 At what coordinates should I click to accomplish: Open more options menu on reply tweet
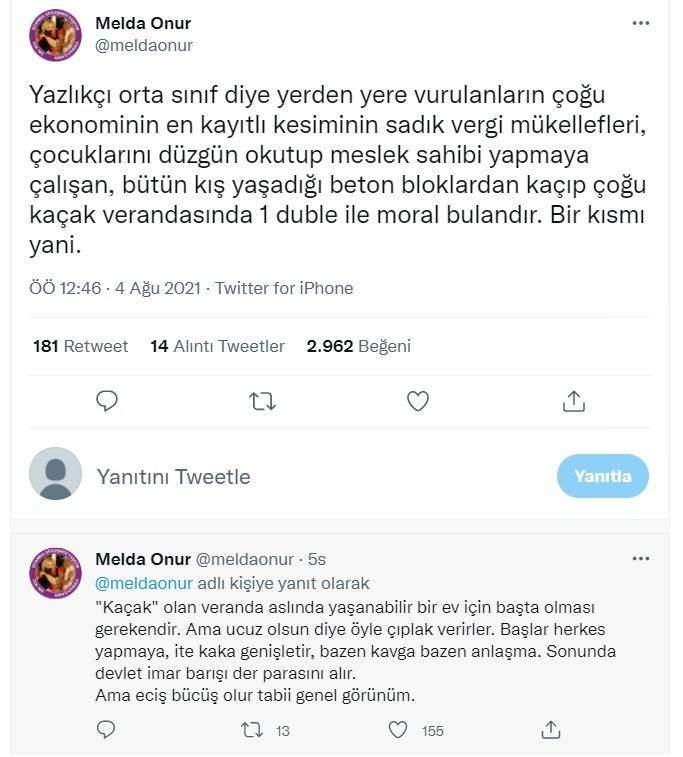tap(641, 558)
